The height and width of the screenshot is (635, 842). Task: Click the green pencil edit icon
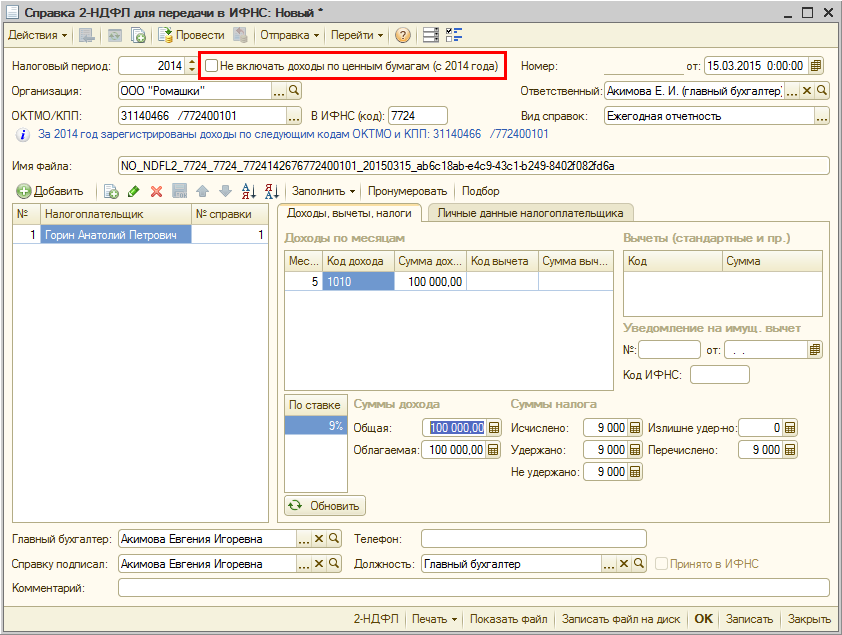(134, 192)
